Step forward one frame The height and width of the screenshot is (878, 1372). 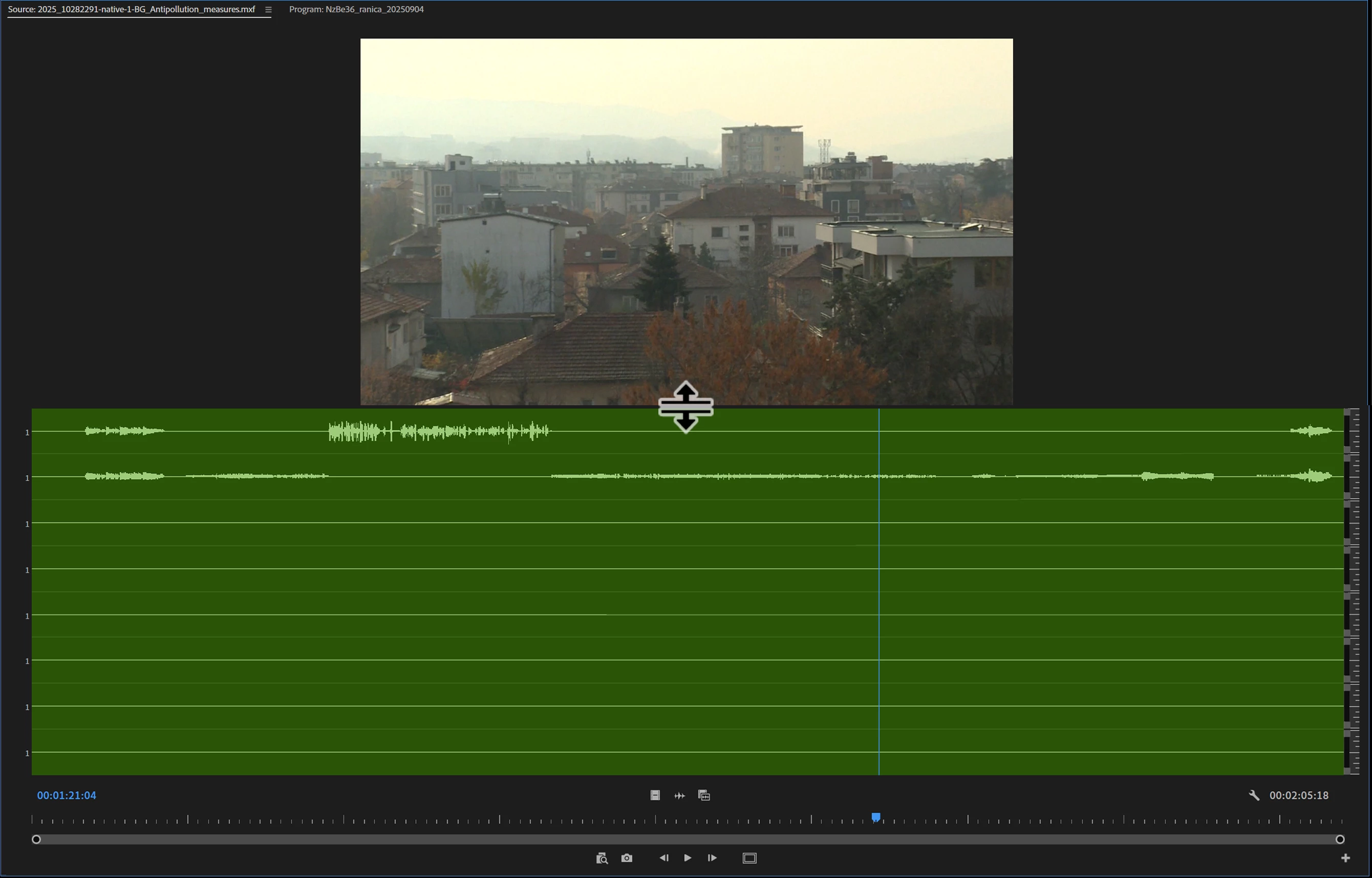(x=712, y=858)
